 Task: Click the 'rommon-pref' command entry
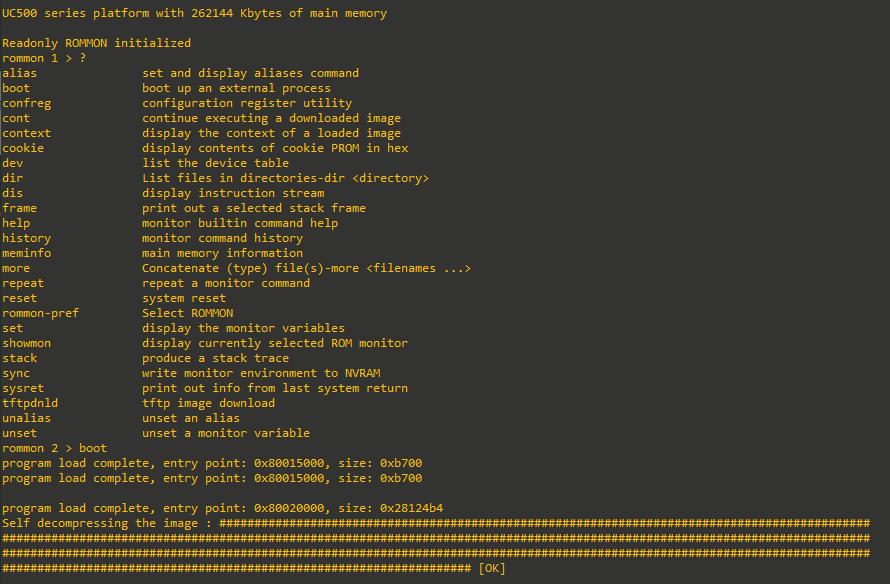click(40, 313)
